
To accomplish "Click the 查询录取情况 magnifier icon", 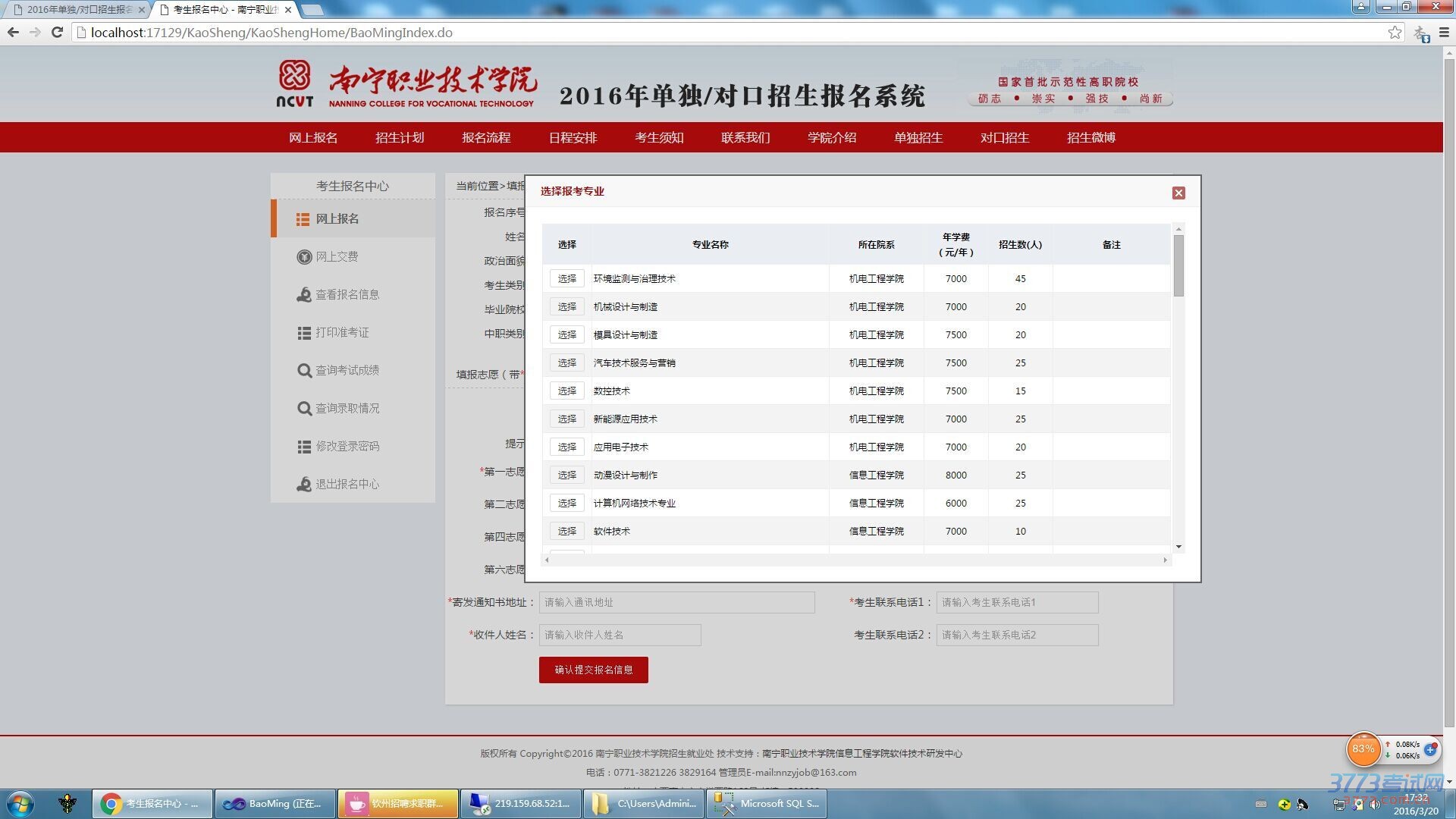I will (304, 409).
